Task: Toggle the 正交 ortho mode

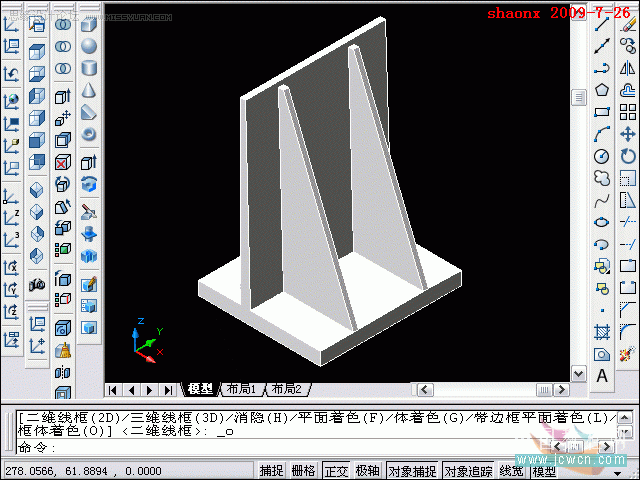Action: click(336, 471)
